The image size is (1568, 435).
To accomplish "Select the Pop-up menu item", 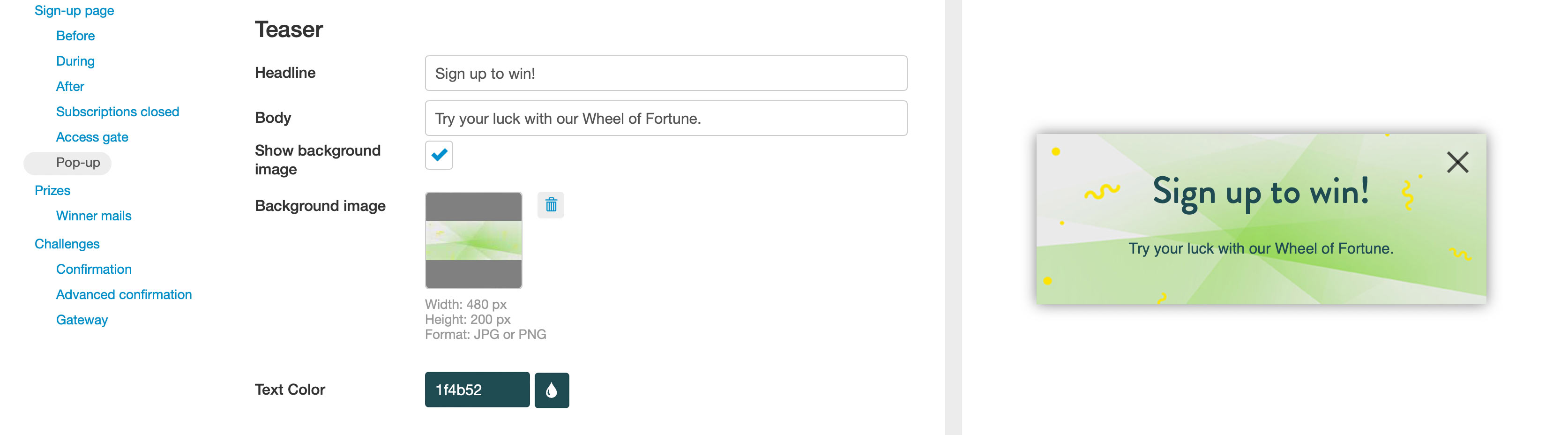I will 78,163.
